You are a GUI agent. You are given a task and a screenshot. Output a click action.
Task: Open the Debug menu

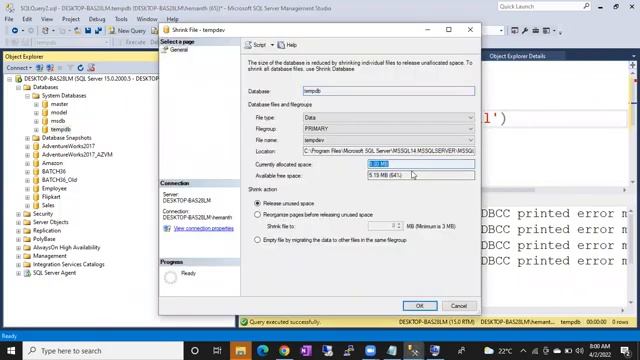click(x=97, y=19)
